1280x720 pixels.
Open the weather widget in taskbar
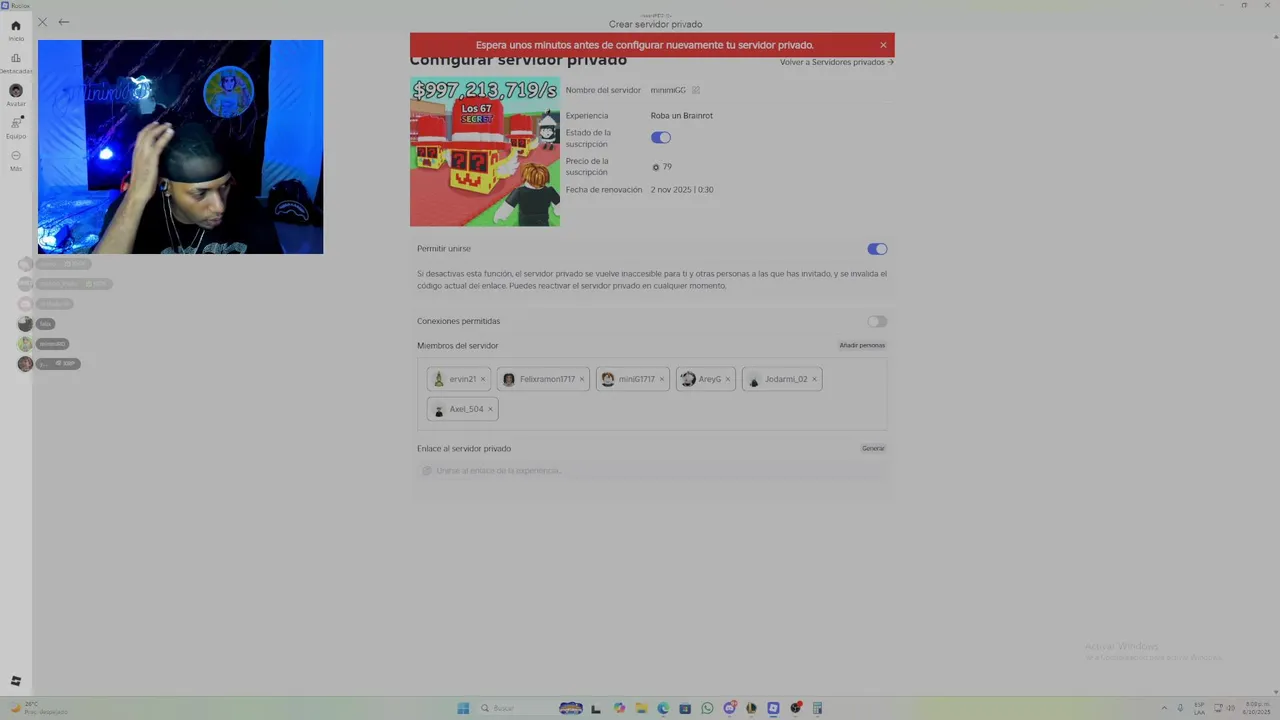38,708
